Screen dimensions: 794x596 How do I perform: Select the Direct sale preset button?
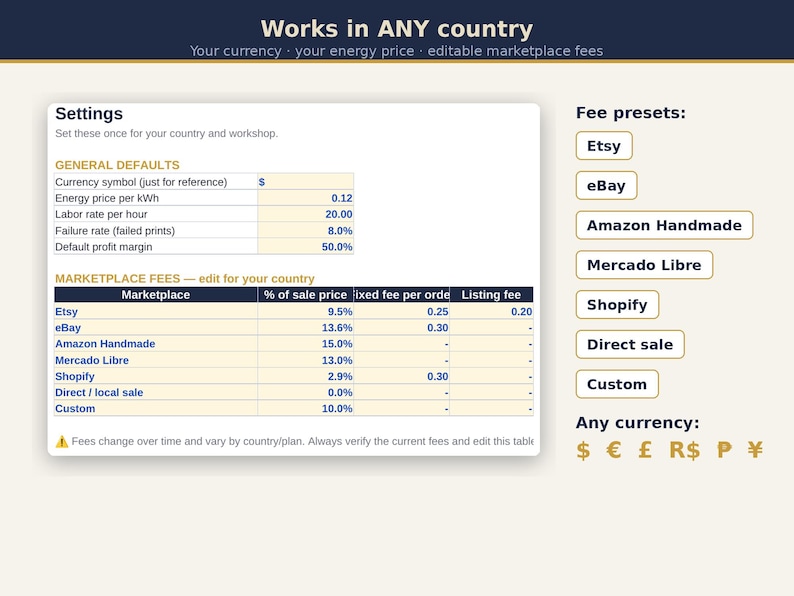[x=630, y=344]
